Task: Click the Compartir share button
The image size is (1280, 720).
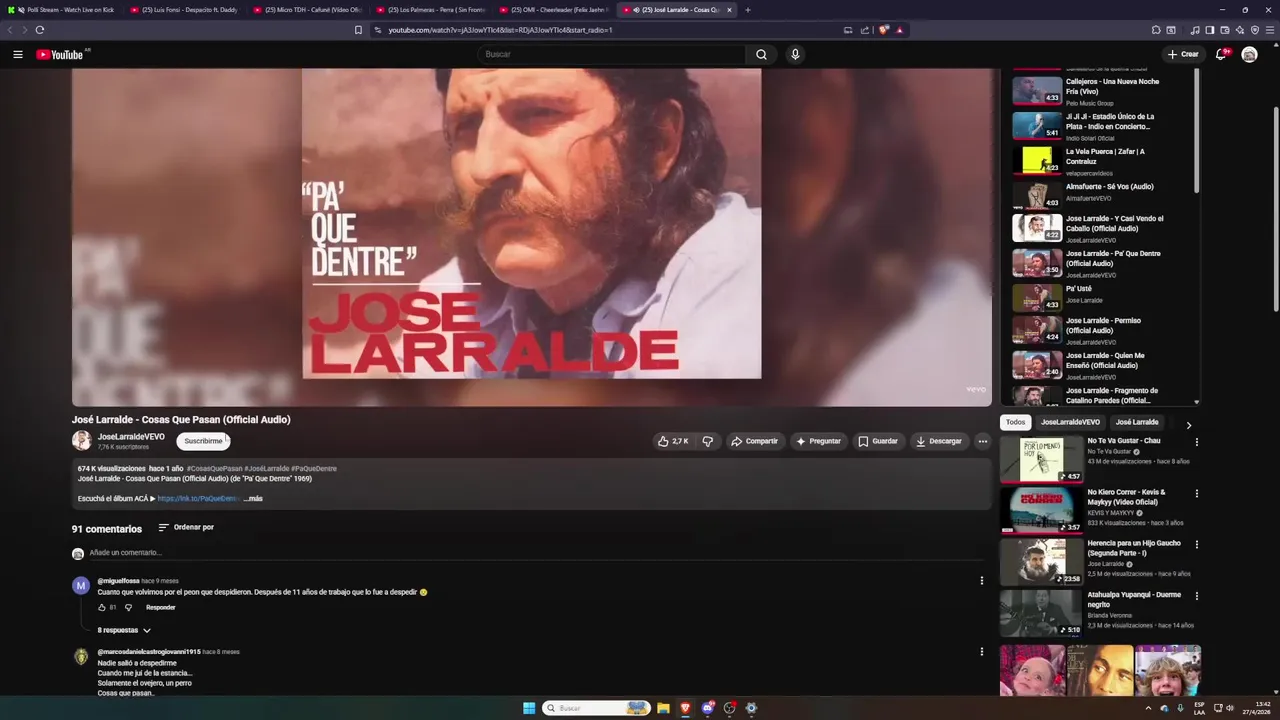Action: pos(754,441)
